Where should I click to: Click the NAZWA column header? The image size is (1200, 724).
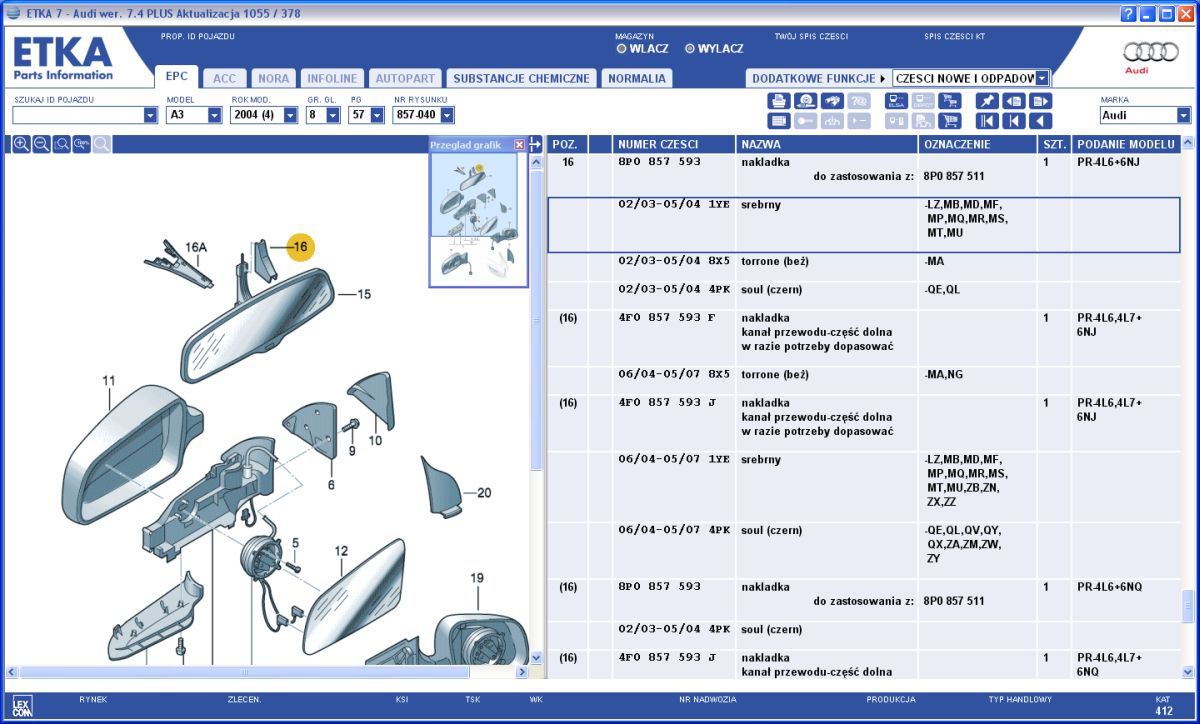(x=826, y=145)
